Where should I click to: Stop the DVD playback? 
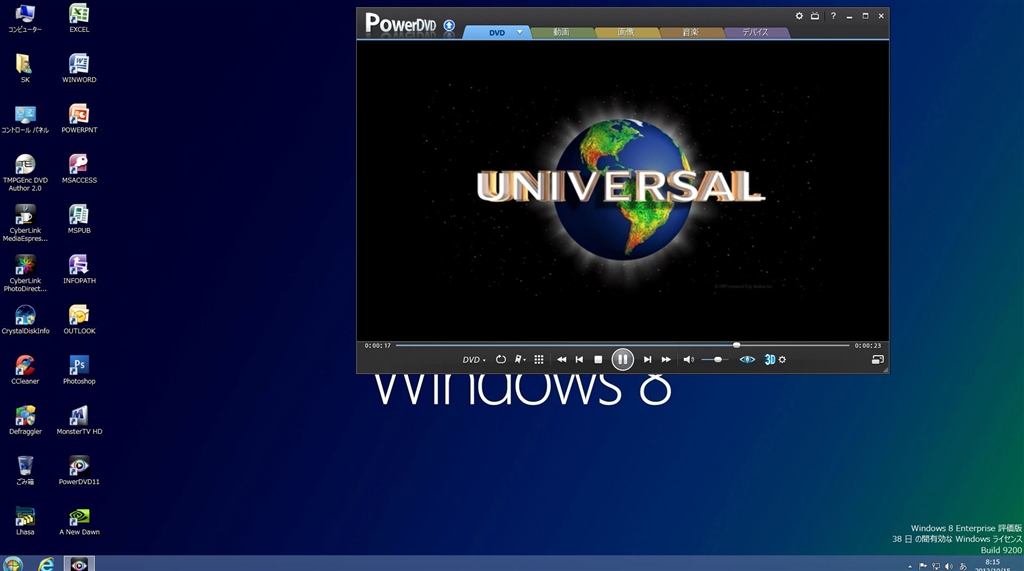[x=598, y=359]
